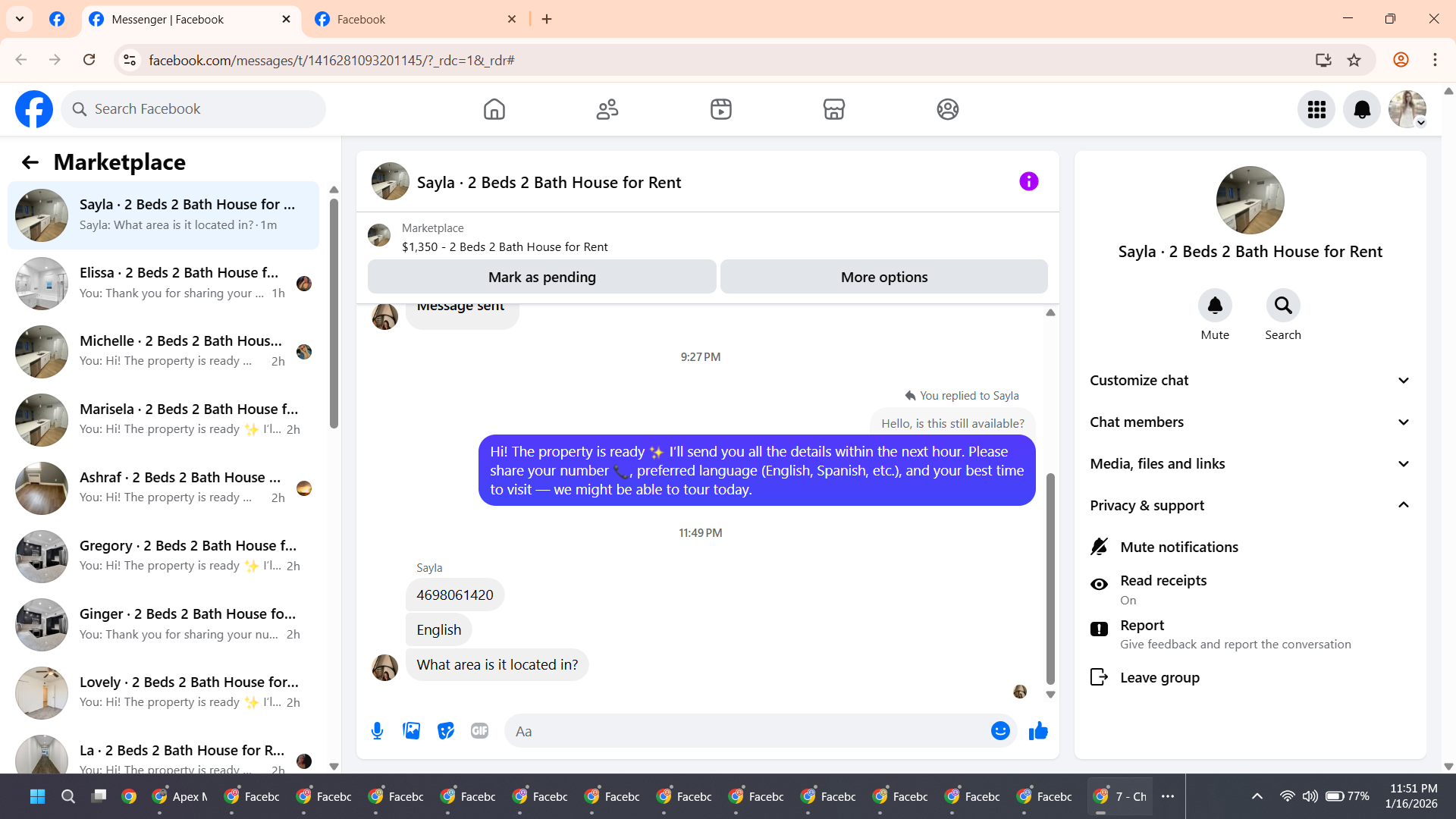This screenshot has width=1456, height=819.
Task: Toggle Mute bell in chat panel
Action: [1214, 306]
